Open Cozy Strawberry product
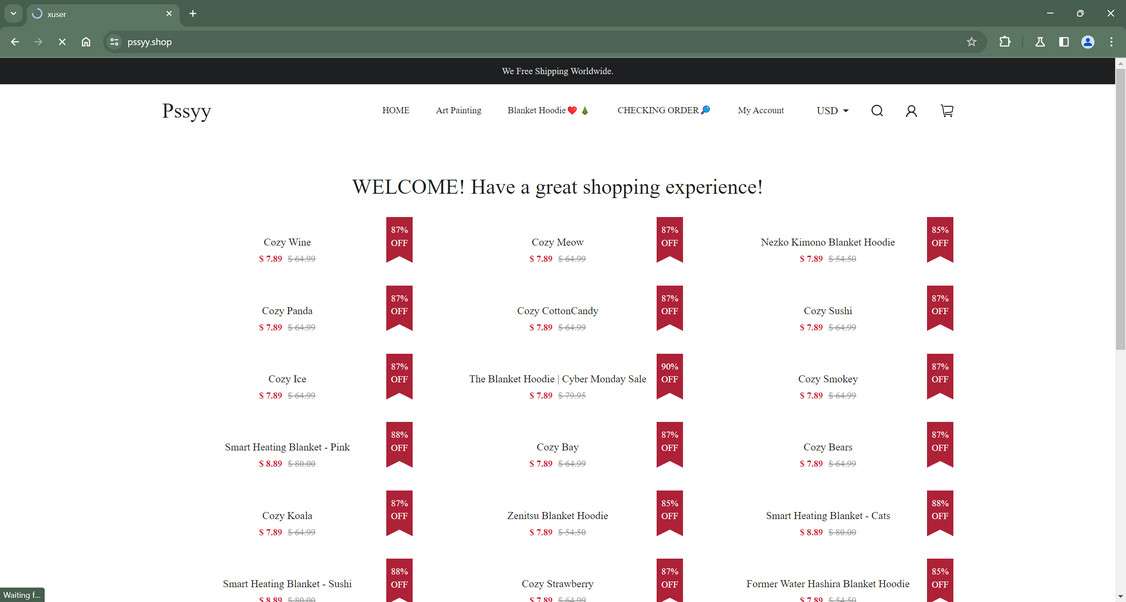The width and height of the screenshot is (1126, 602). (x=557, y=583)
